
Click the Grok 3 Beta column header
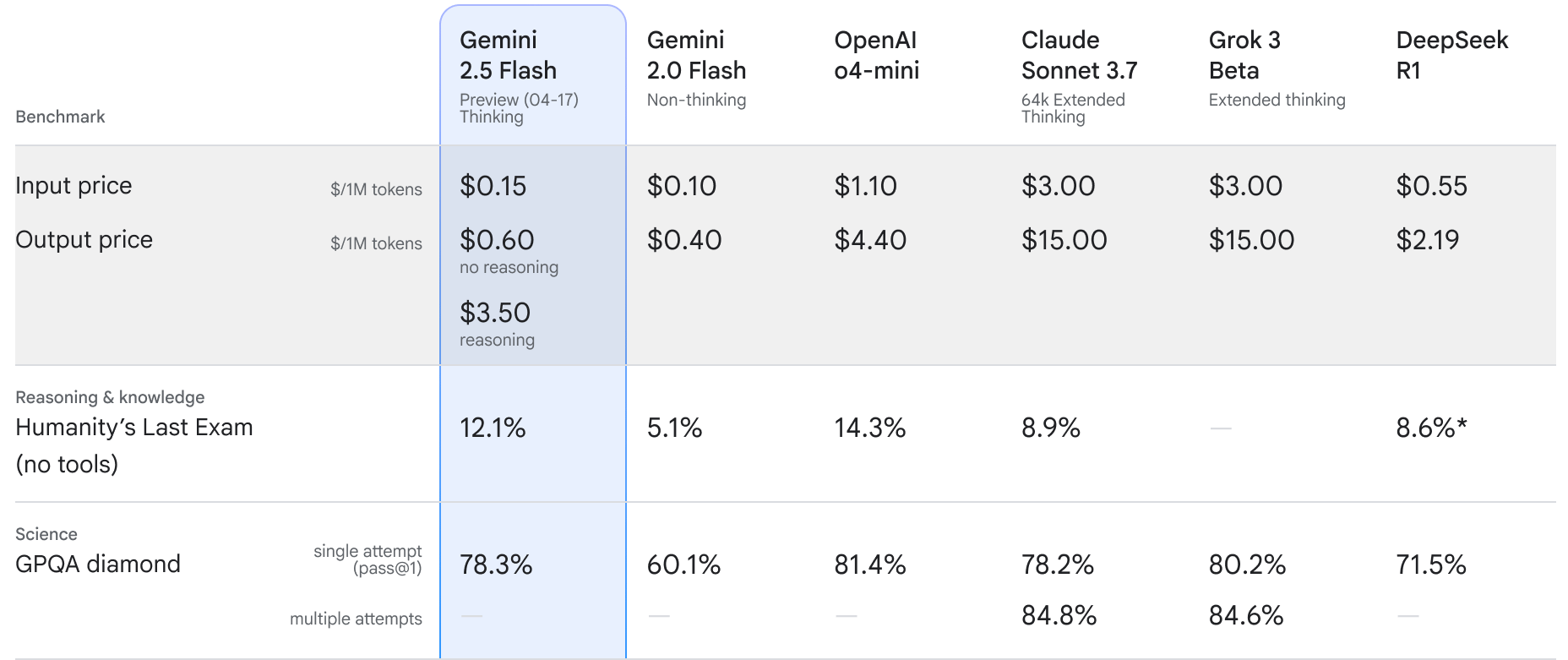click(1244, 55)
